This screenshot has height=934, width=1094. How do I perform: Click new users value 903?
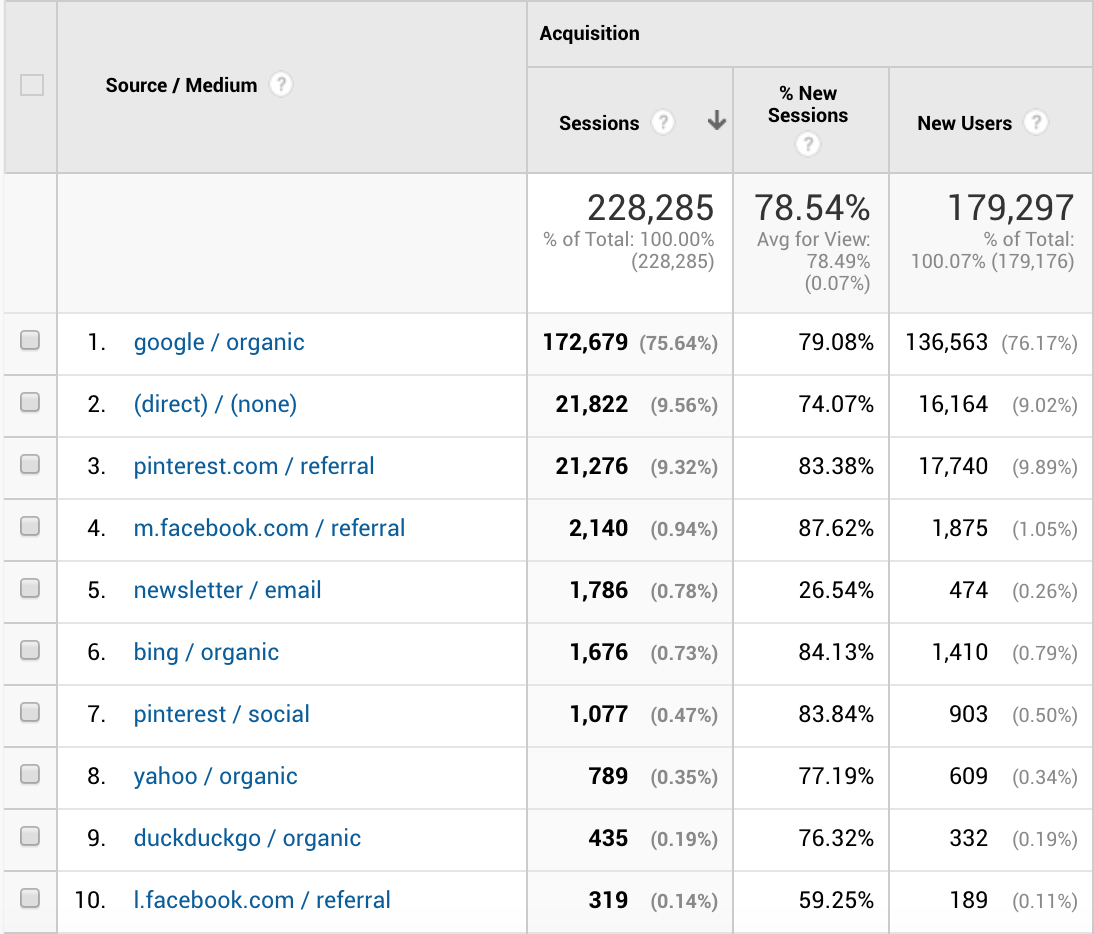(x=968, y=714)
